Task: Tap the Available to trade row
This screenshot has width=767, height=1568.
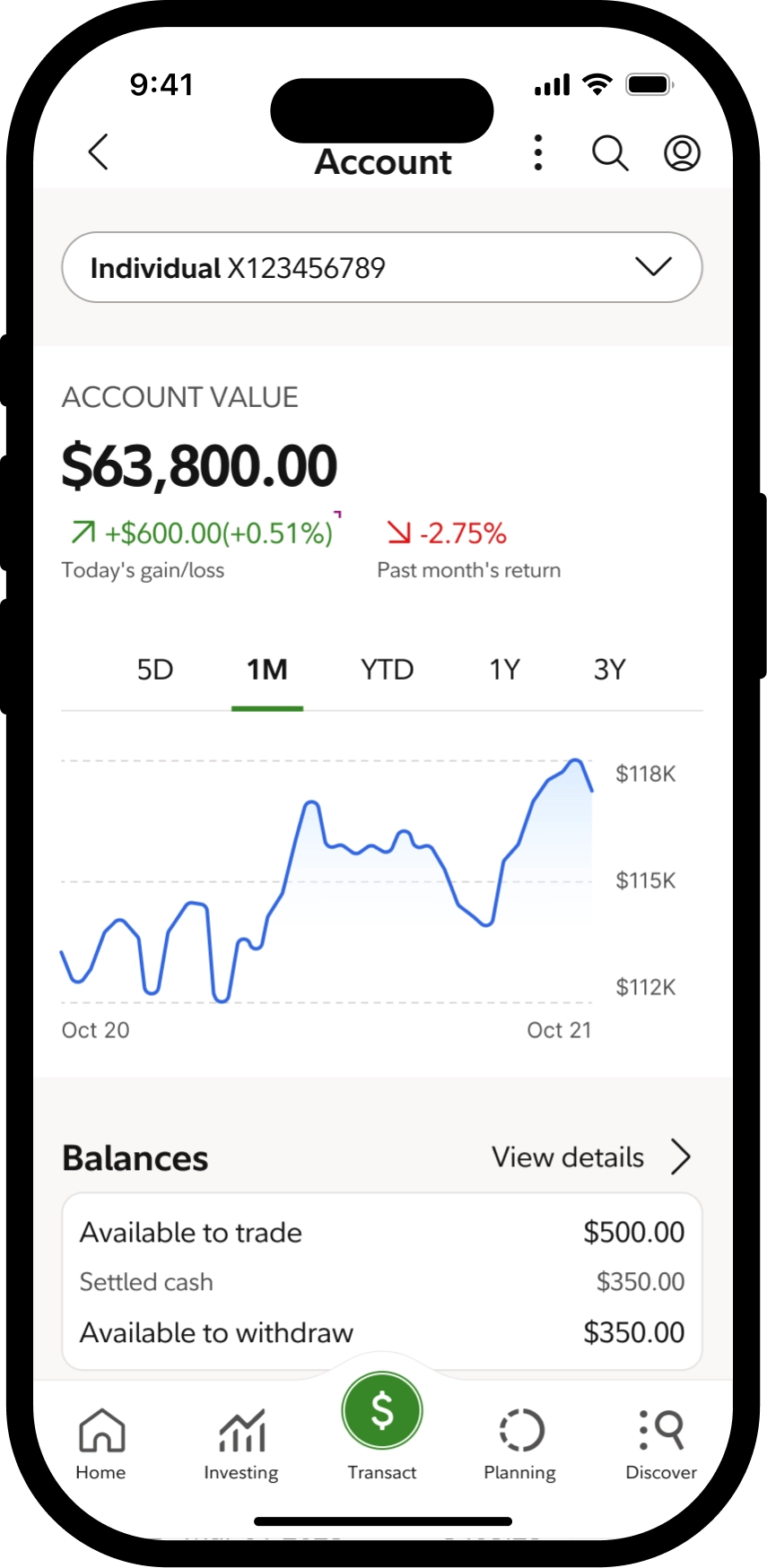Action: (x=382, y=1233)
